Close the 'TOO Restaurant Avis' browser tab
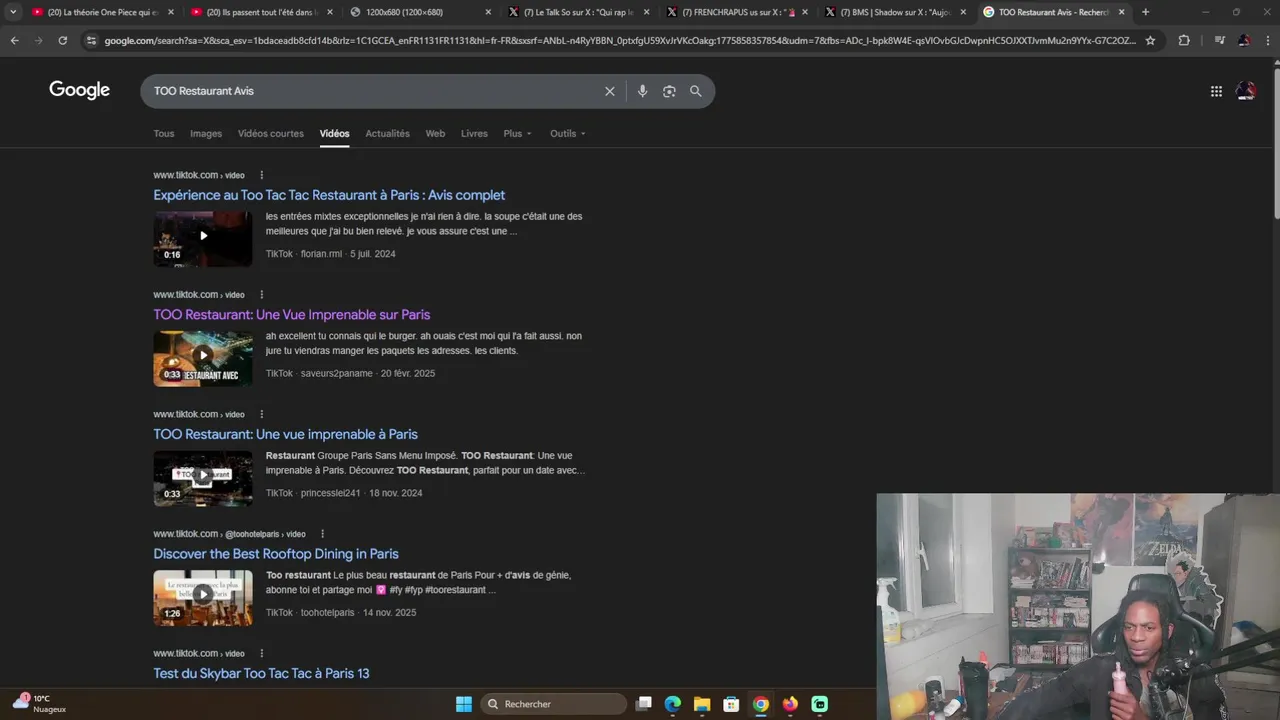Image resolution: width=1280 pixels, height=720 pixels. click(1121, 12)
